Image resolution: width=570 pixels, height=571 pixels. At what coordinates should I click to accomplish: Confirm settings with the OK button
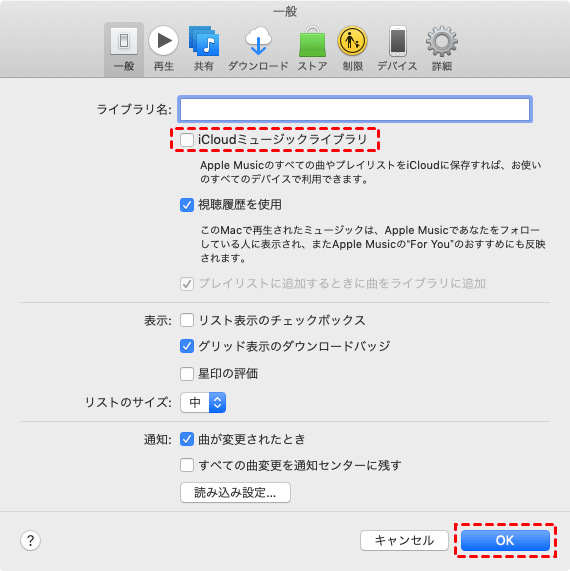[505, 540]
